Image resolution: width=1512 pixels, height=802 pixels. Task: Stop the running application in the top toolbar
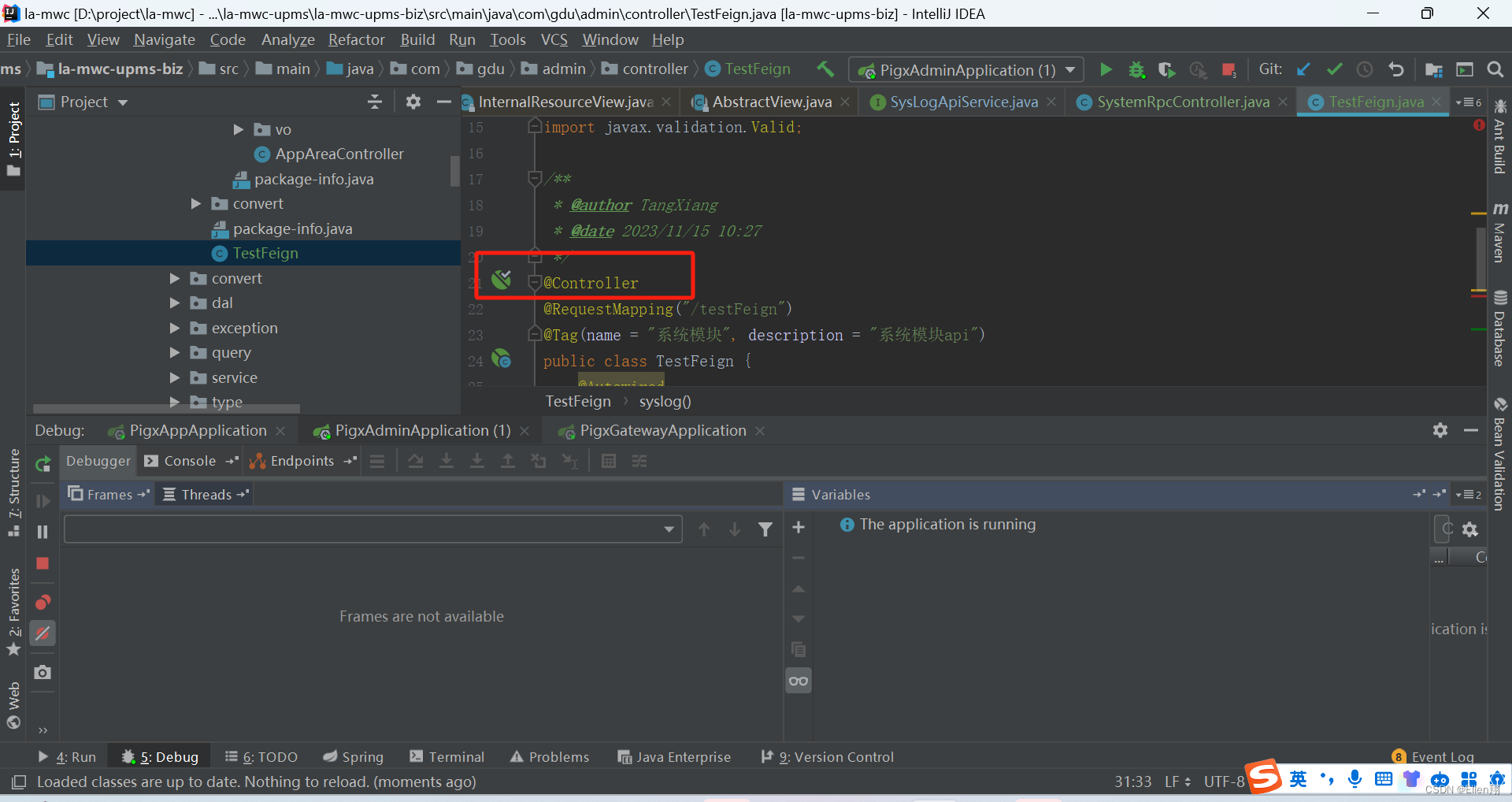(x=1228, y=70)
